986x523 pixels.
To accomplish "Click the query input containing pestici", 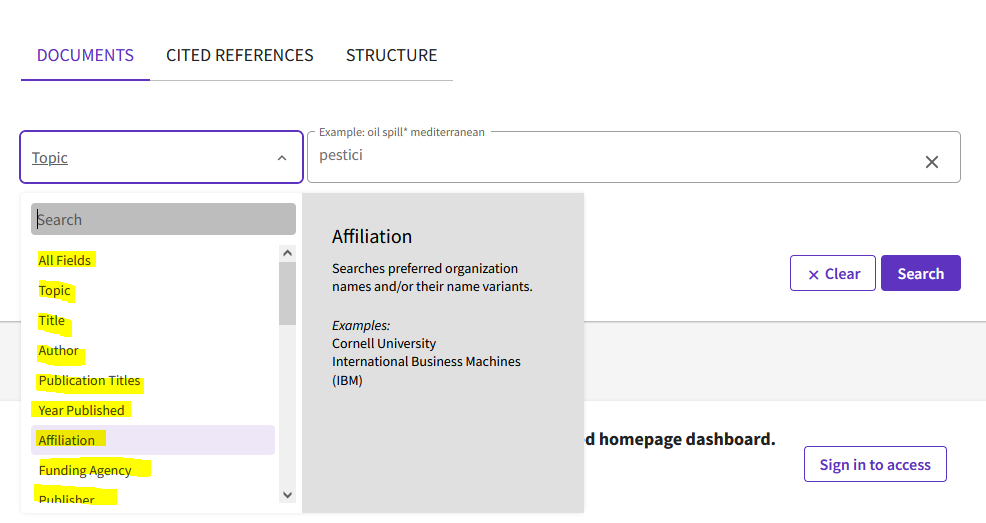I will pos(610,157).
